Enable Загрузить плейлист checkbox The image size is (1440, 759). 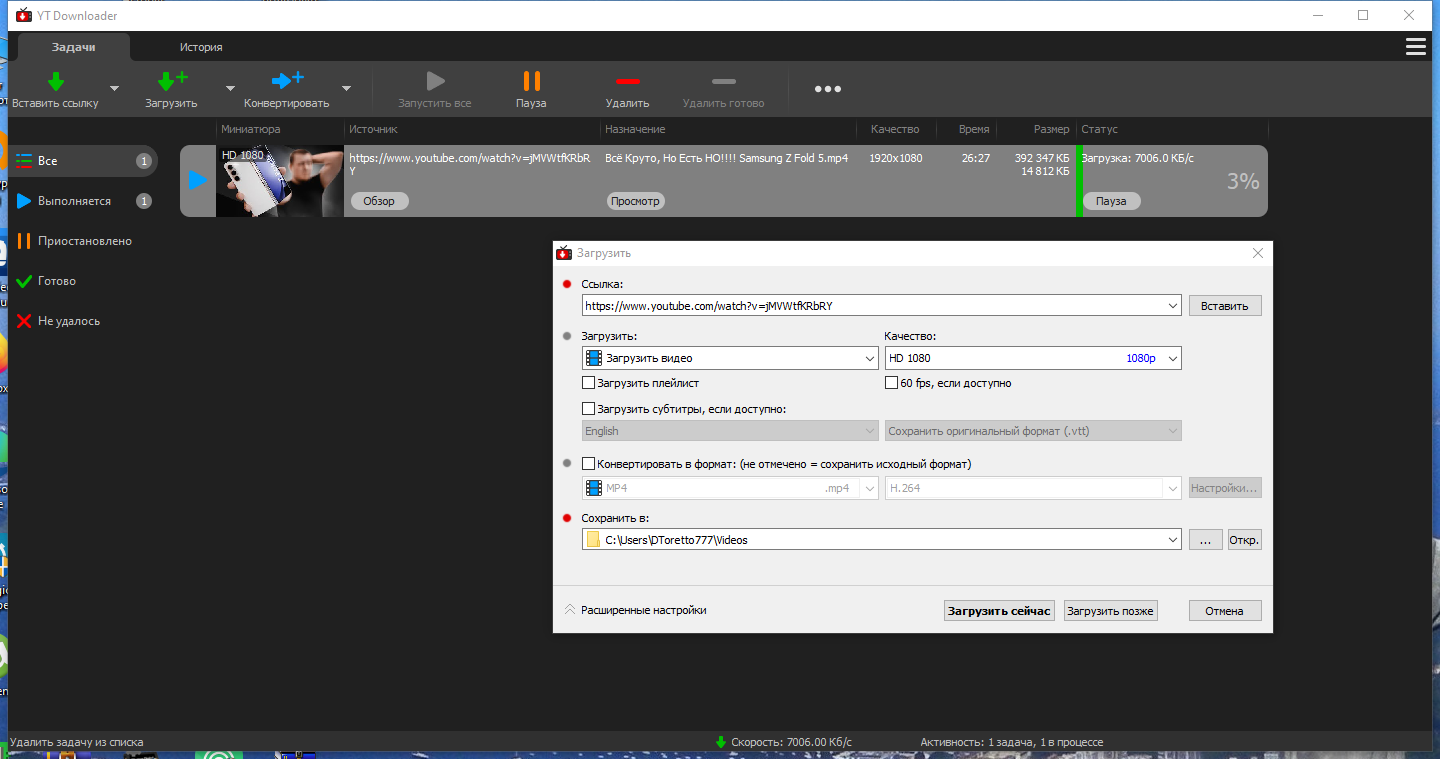(x=589, y=383)
